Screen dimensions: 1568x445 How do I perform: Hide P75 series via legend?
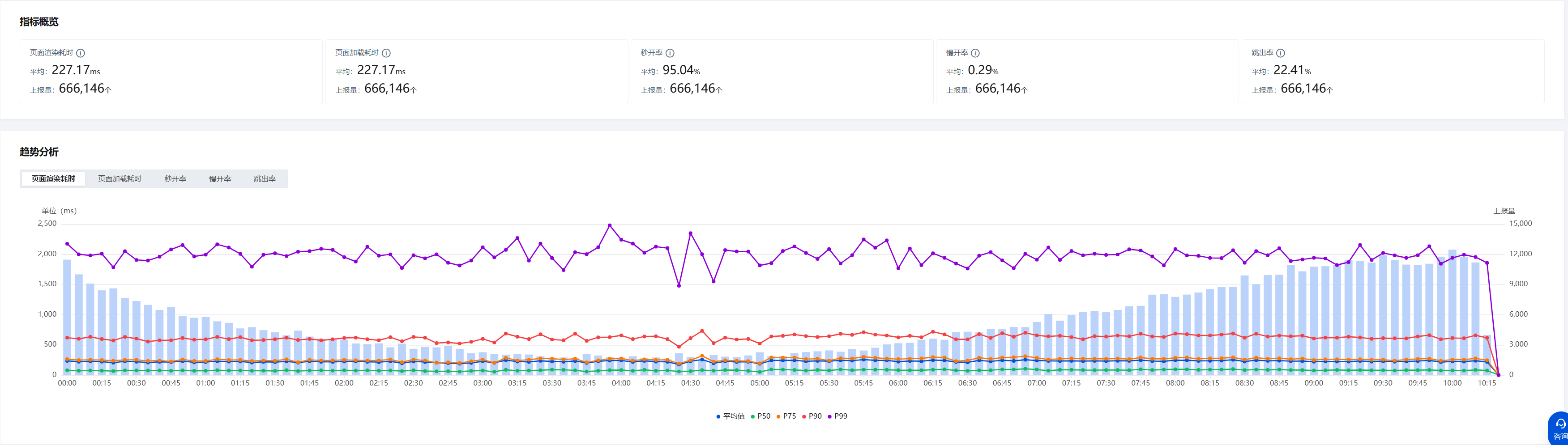point(786,416)
